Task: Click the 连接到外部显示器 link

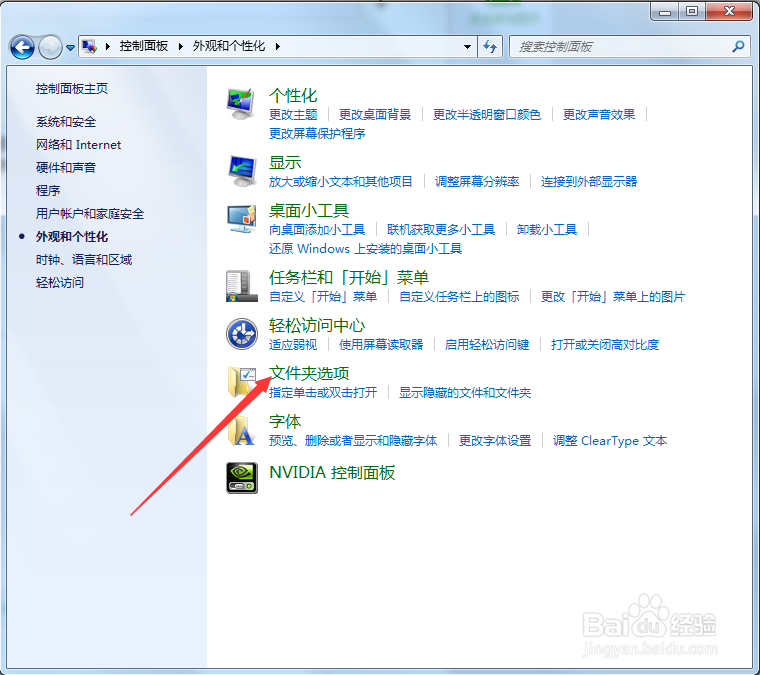Action: click(589, 182)
